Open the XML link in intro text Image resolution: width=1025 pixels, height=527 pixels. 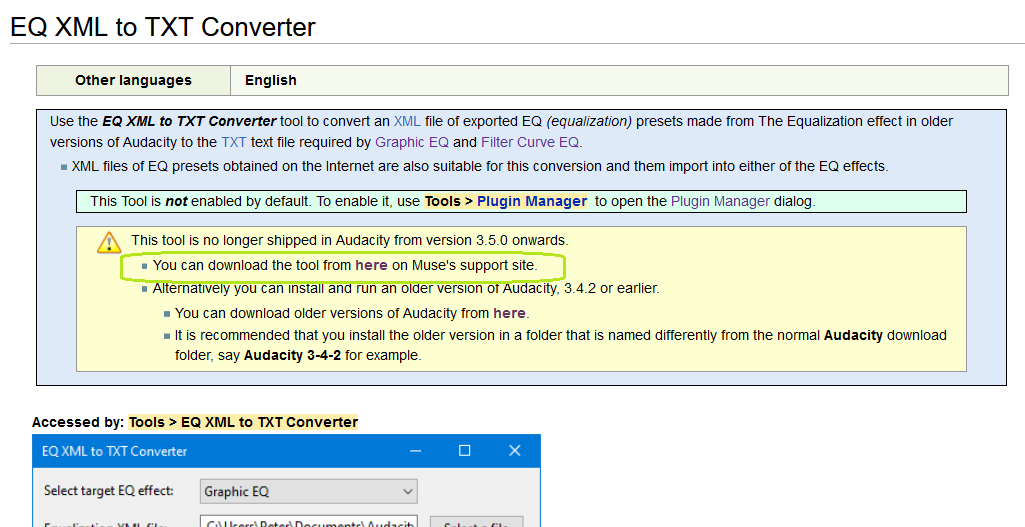click(x=407, y=122)
